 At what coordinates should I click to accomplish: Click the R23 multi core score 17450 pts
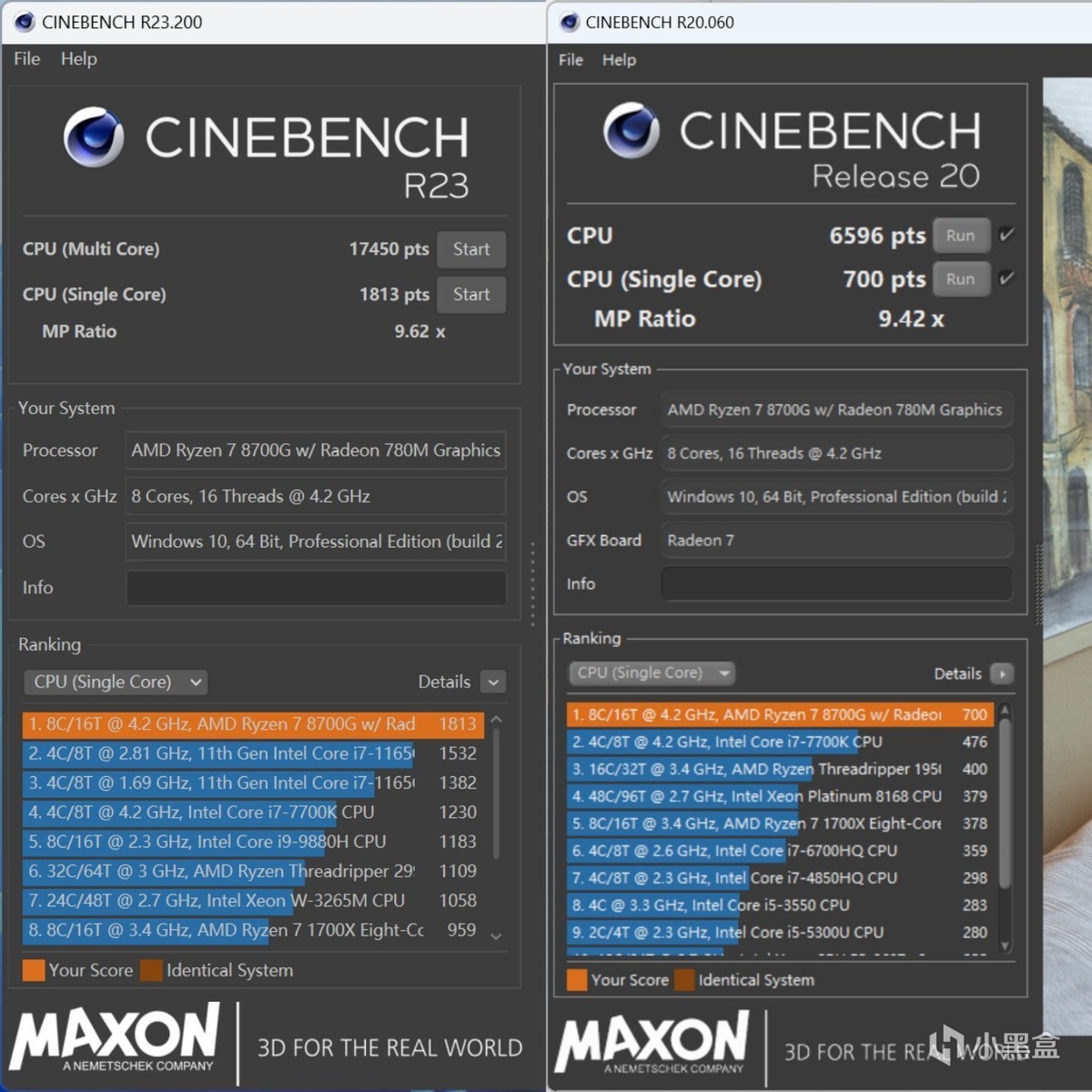389,249
